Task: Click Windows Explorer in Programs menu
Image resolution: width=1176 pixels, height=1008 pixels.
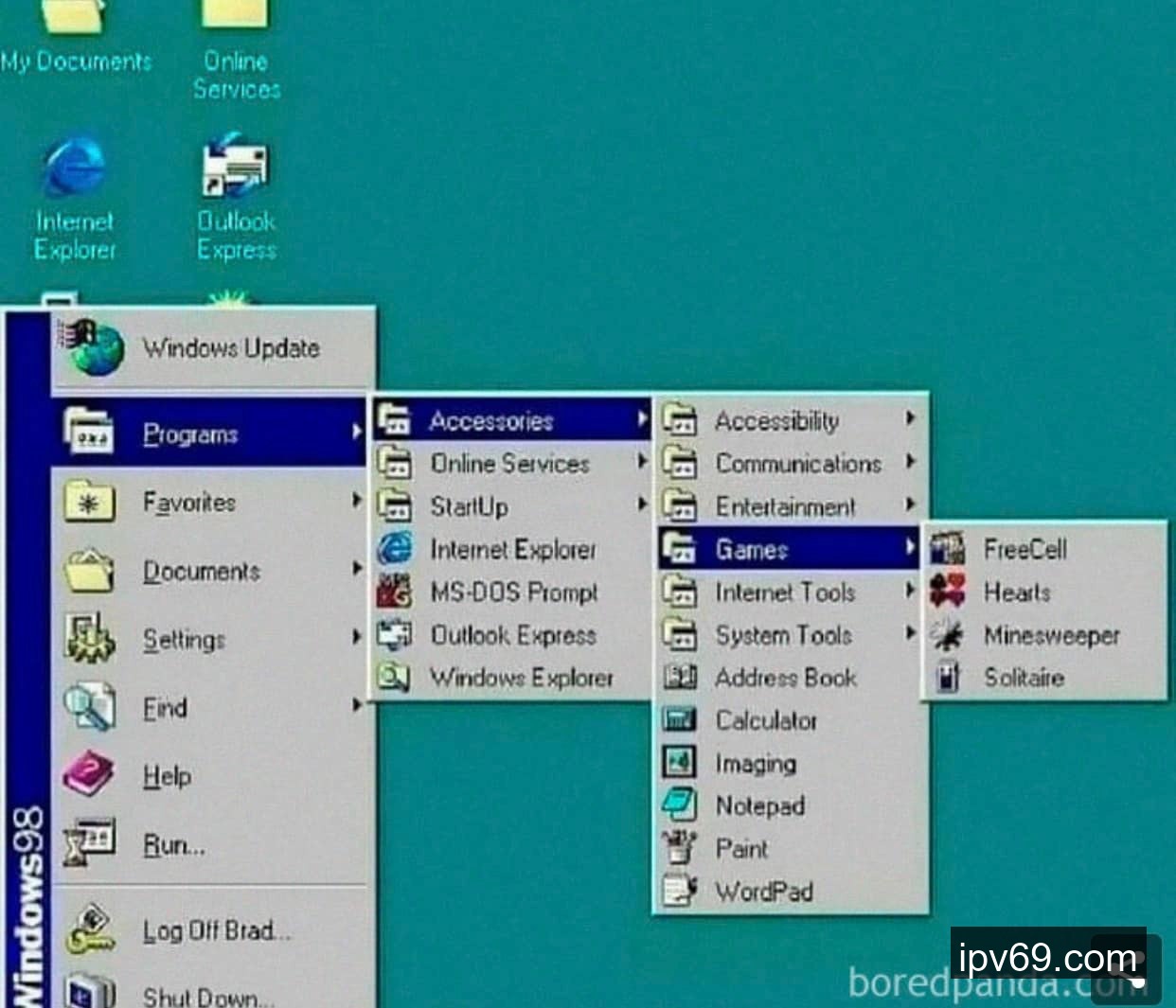Action: point(521,678)
